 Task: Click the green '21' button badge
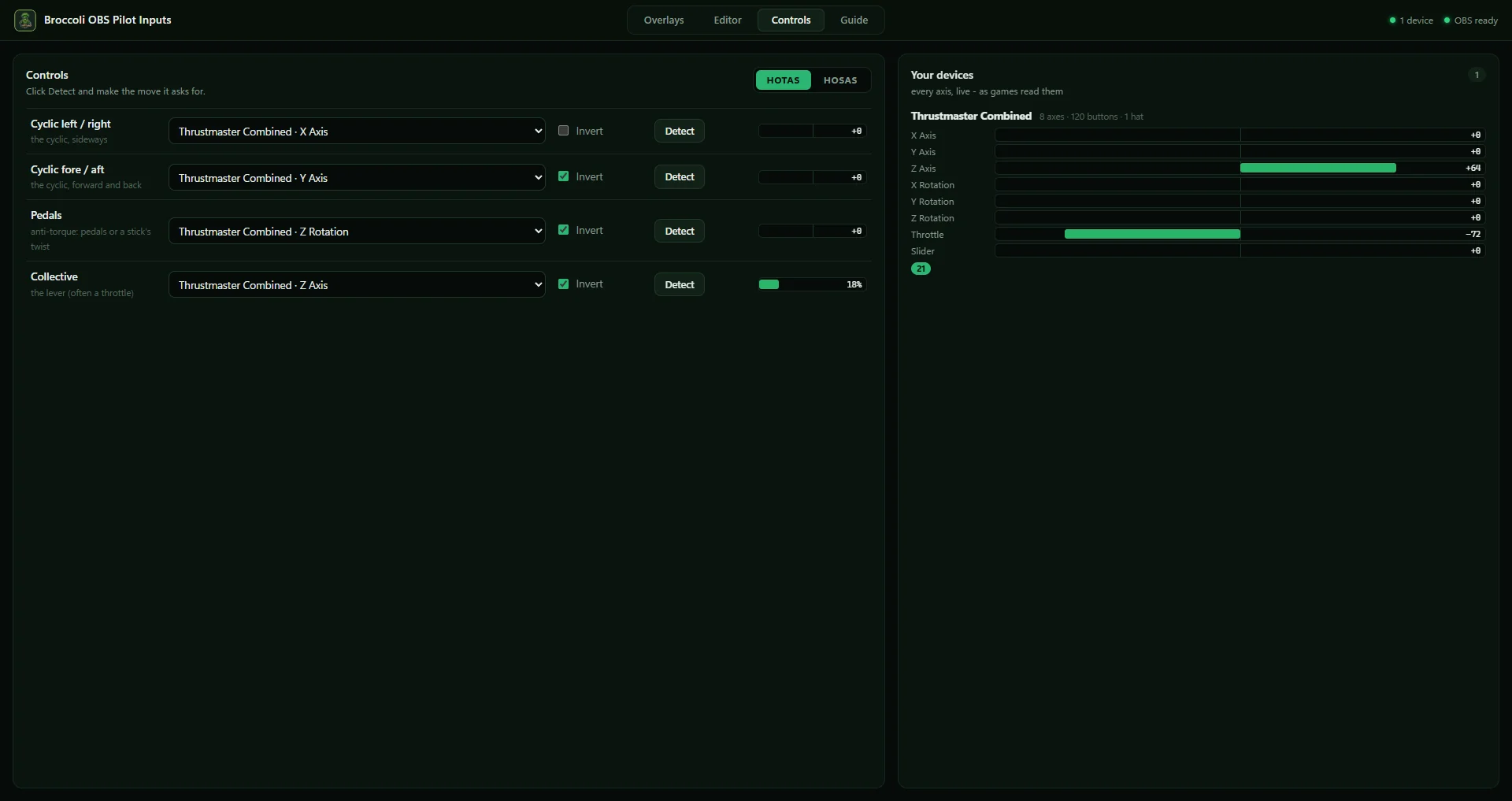(x=921, y=269)
